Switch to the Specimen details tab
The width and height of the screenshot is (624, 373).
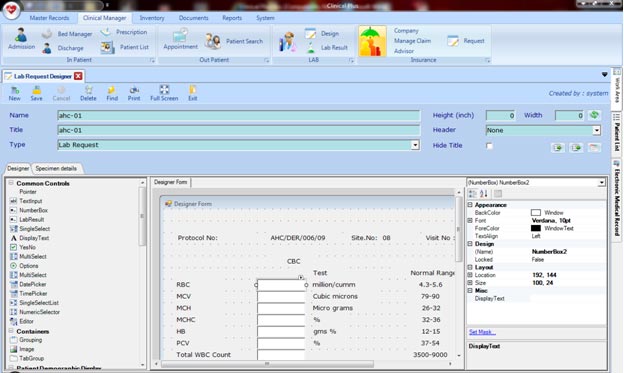(x=56, y=168)
